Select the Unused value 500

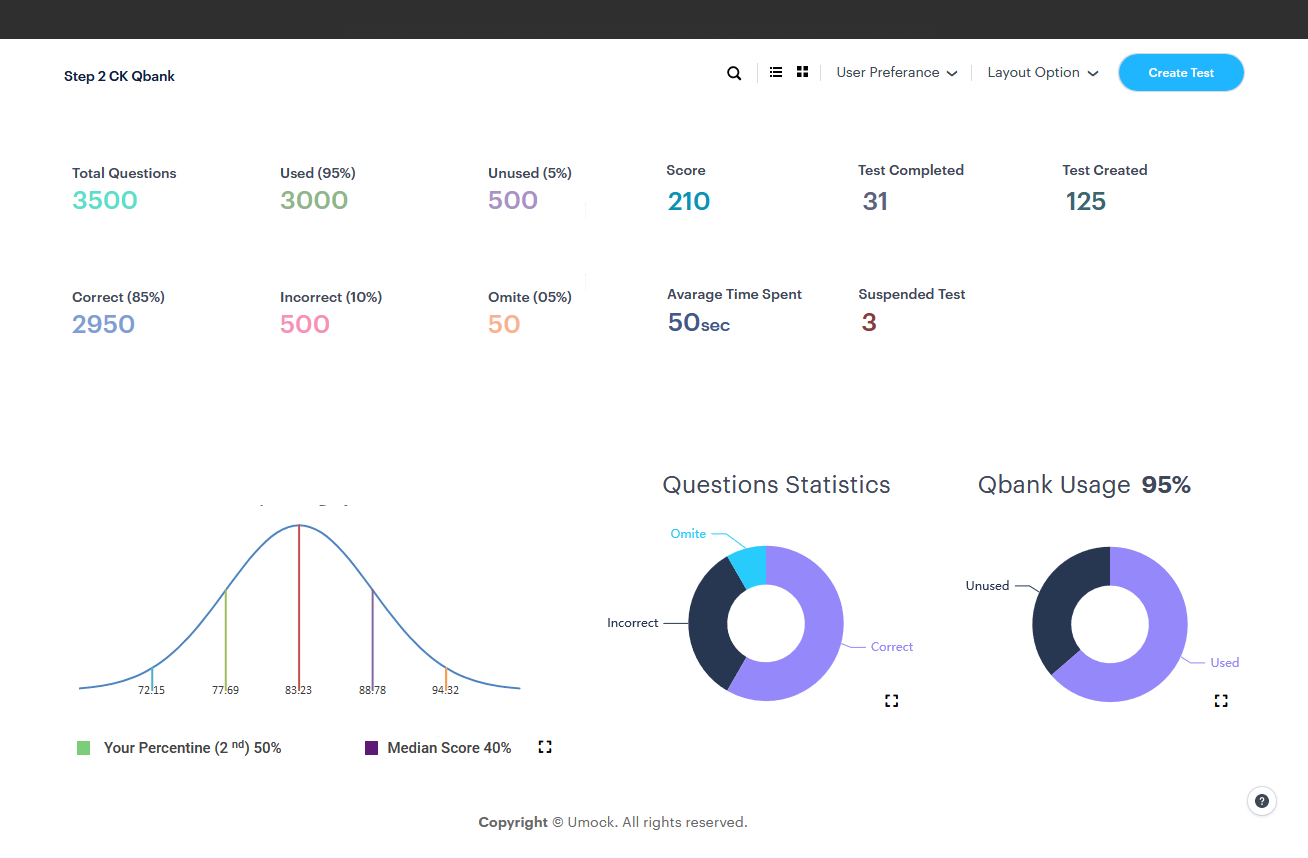pyautogui.click(x=513, y=200)
